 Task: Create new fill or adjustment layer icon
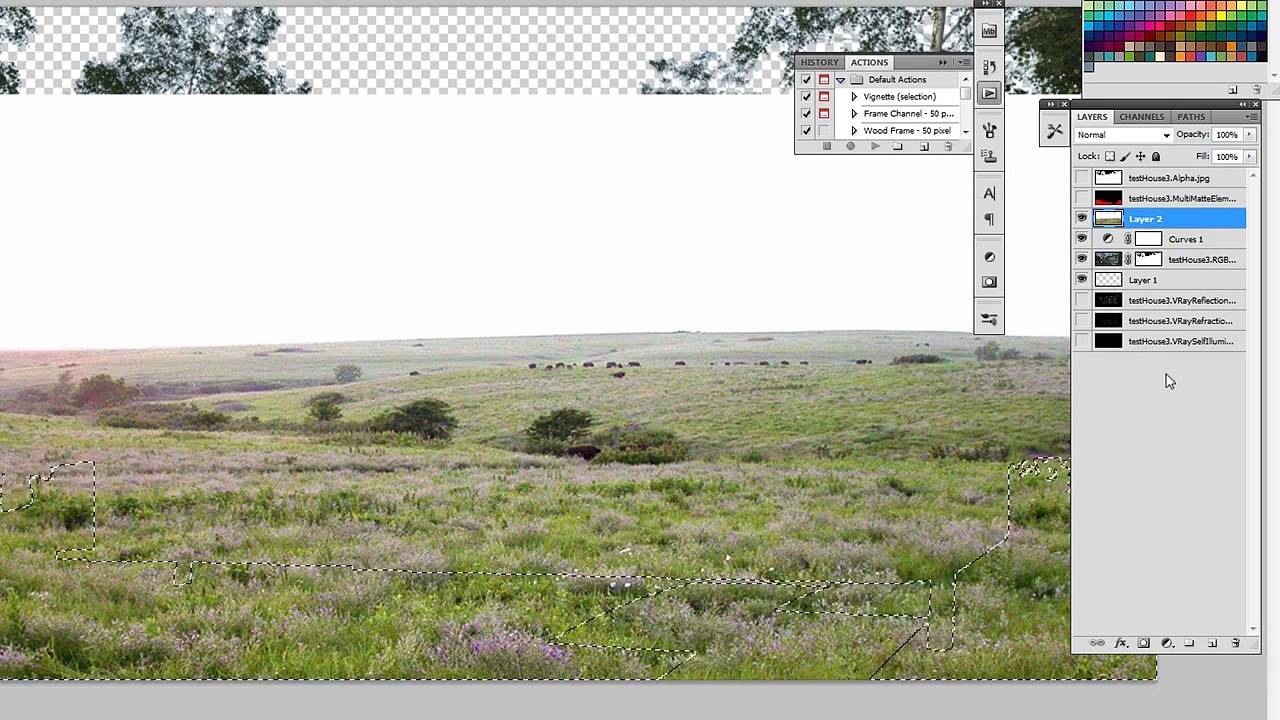pos(1167,643)
